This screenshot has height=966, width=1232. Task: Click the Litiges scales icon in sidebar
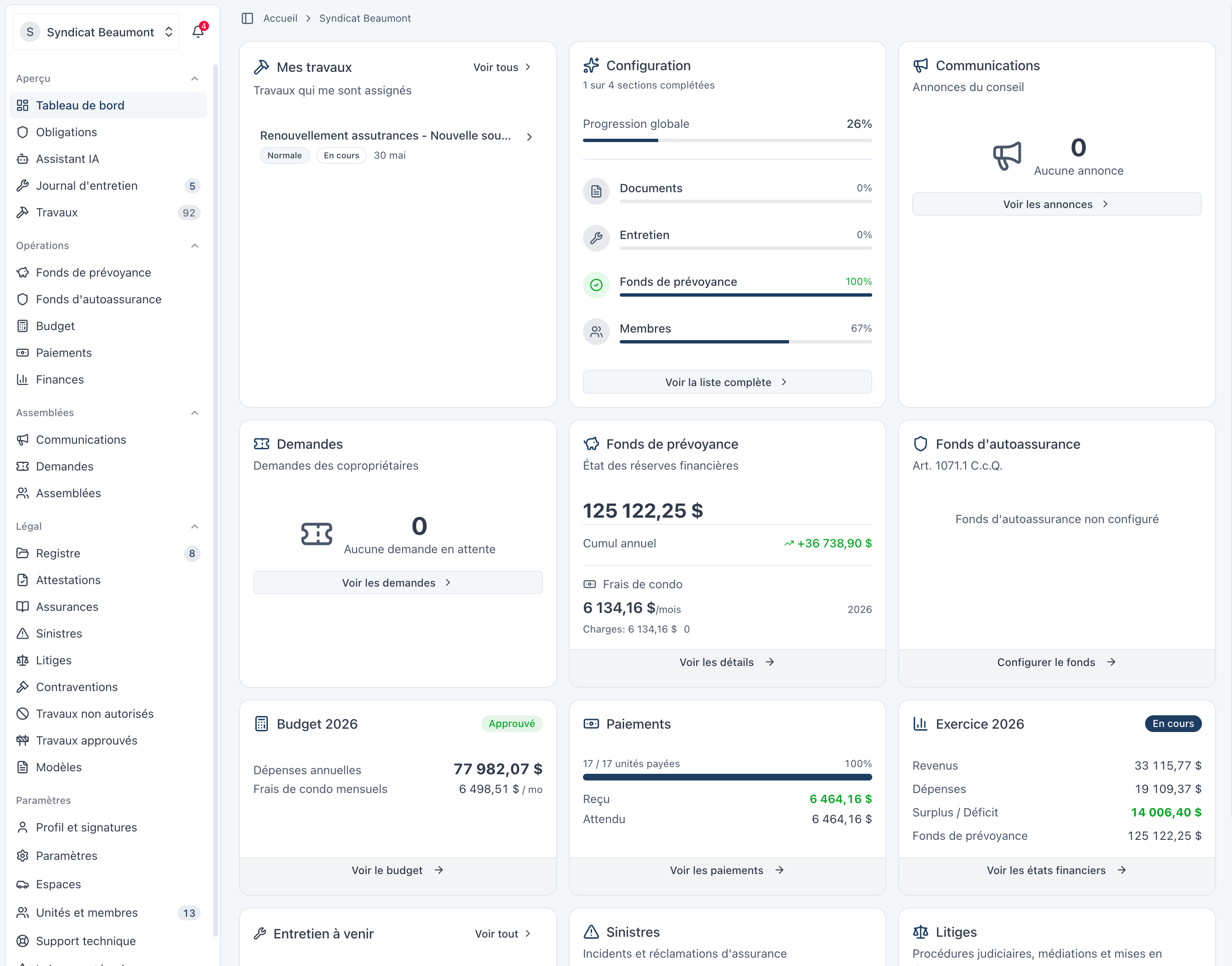pos(23,660)
